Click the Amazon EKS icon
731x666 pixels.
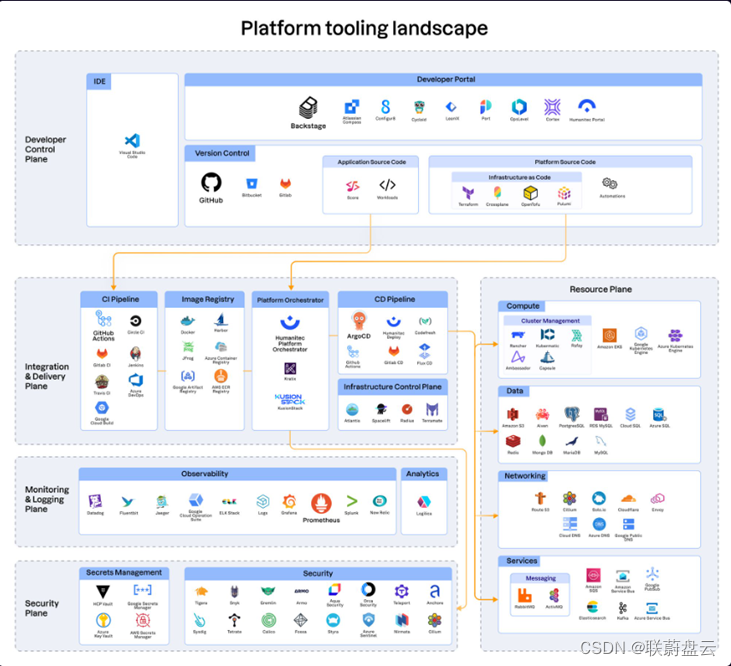610,335
